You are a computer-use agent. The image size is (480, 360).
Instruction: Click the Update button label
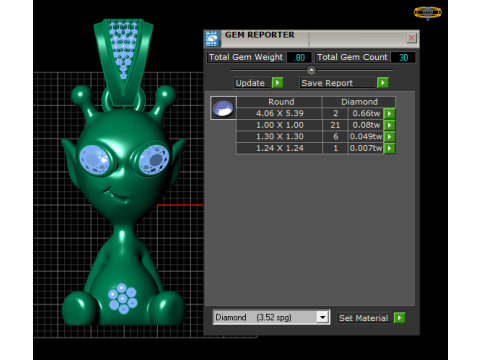(250, 83)
